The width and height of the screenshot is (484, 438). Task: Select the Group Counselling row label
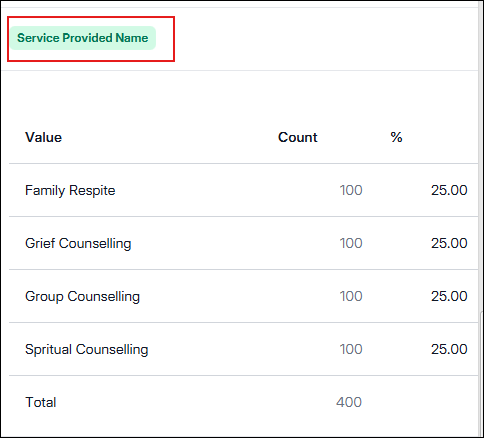coord(83,296)
